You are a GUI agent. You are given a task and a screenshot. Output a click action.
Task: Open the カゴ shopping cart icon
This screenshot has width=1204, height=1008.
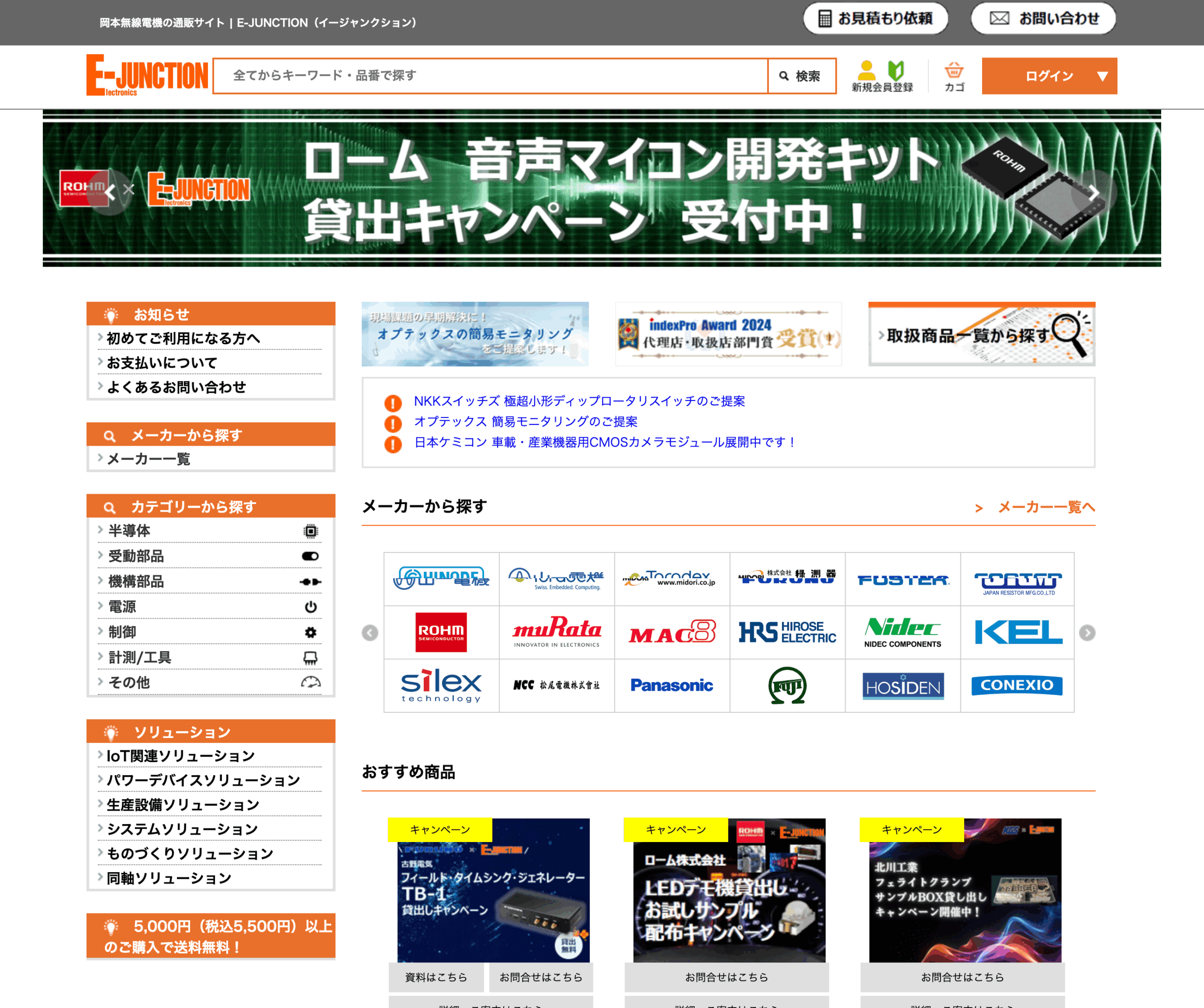coord(954,76)
